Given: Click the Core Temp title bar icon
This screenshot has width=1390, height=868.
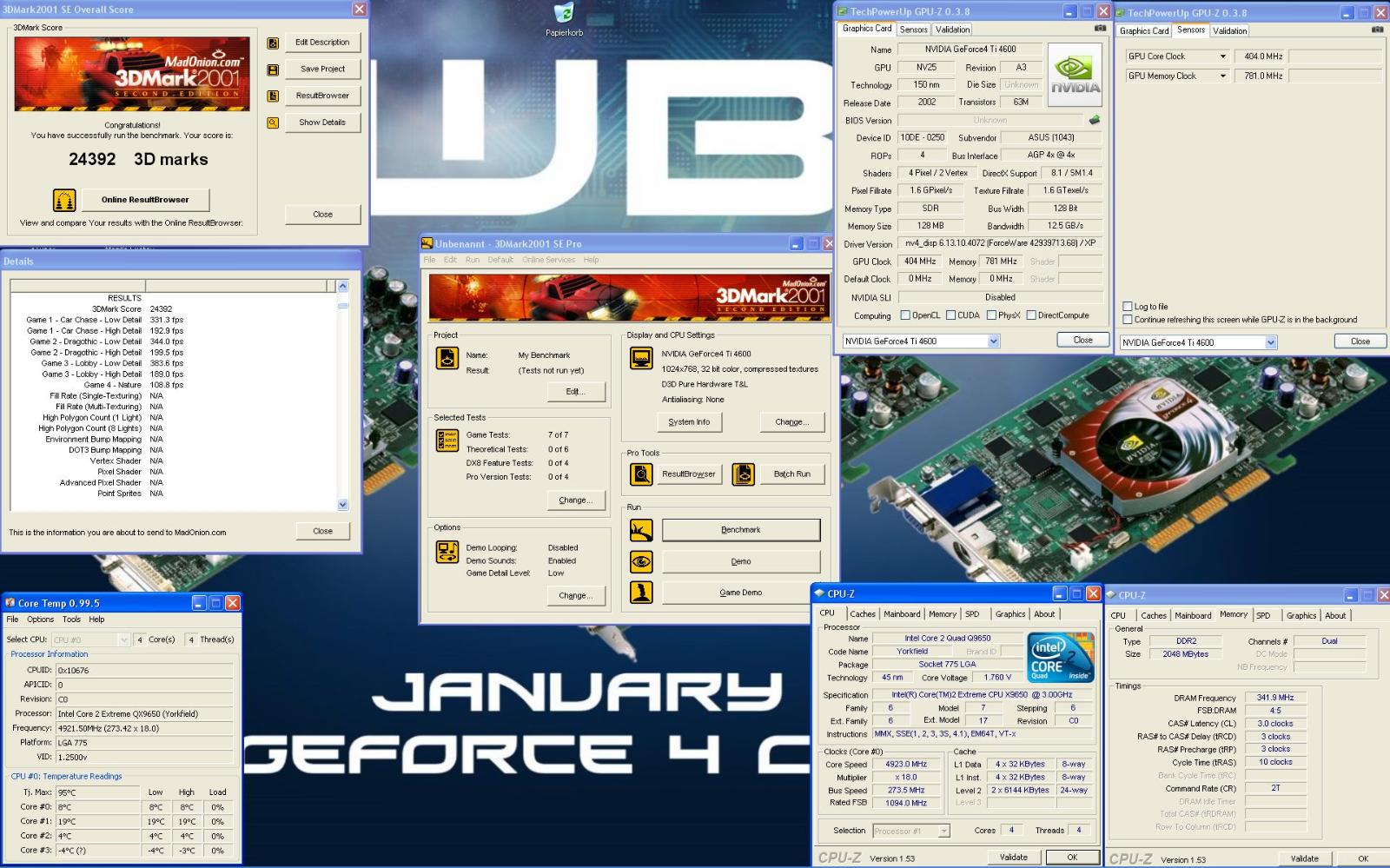Looking at the screenshot, I should 10,603.
